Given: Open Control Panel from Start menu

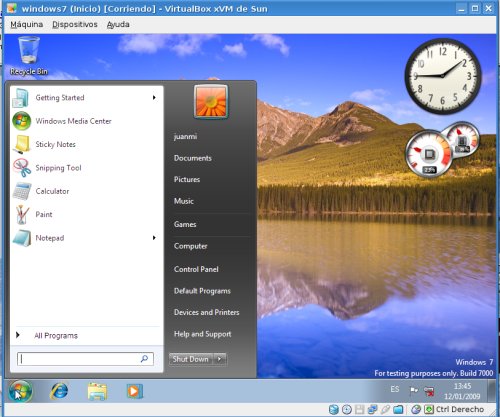Looking at the screenshot, I should (x=196, y=269).
